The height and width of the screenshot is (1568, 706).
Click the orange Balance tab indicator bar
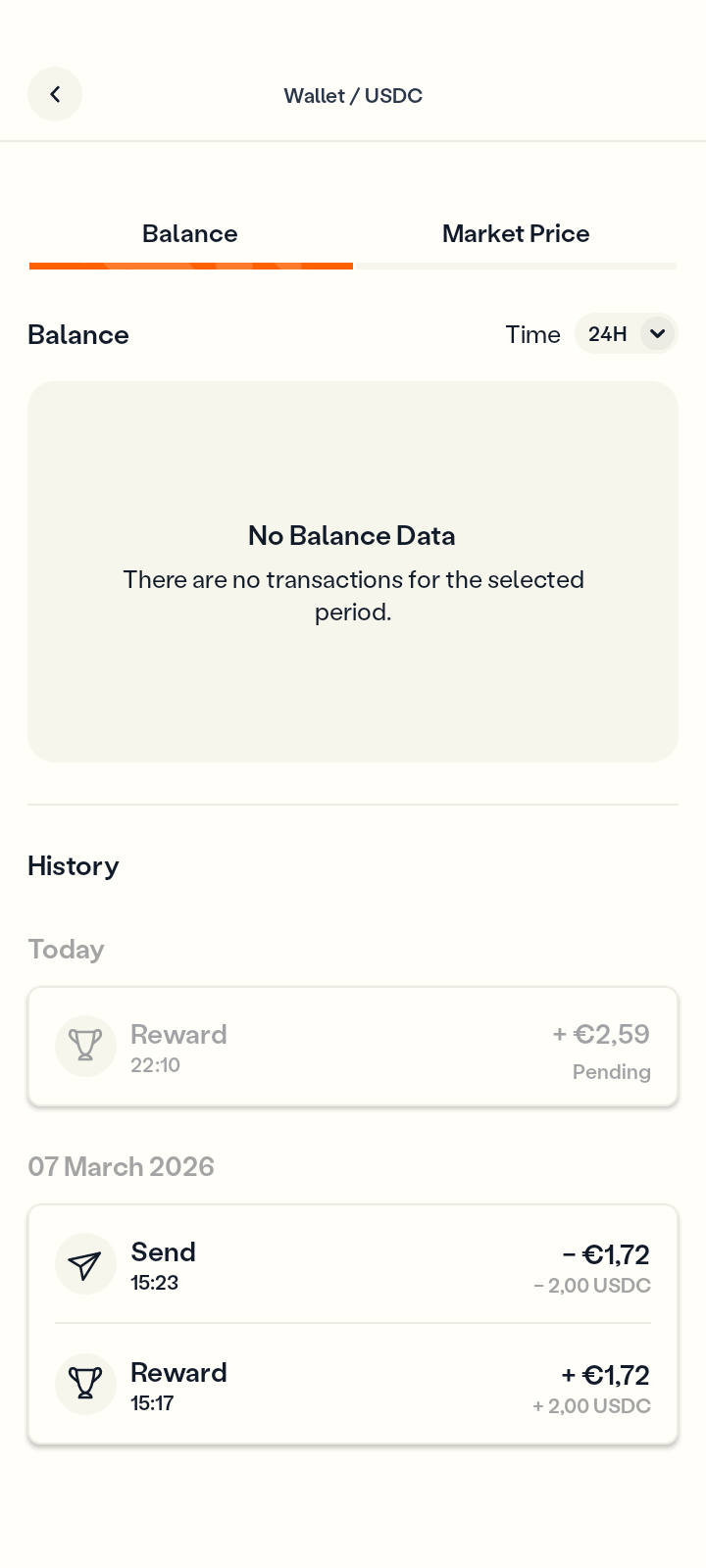tap(191, 266)
